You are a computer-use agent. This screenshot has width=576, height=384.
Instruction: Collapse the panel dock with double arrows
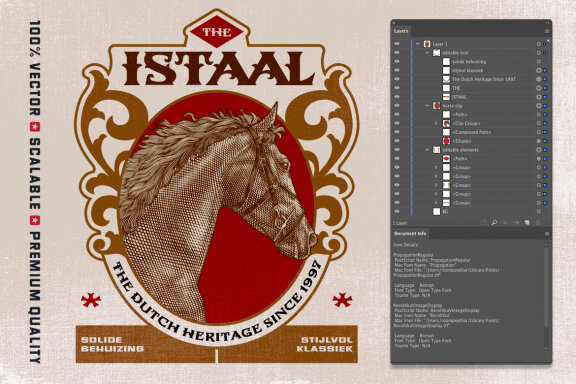[547, 23]
